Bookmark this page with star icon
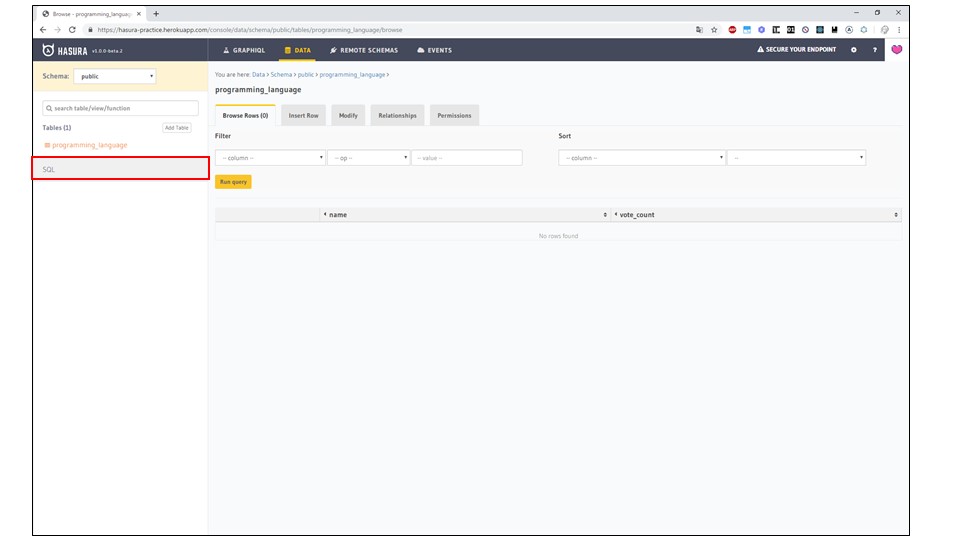The width and height of the screenshot is (960, 540). (x=714, y=29)
